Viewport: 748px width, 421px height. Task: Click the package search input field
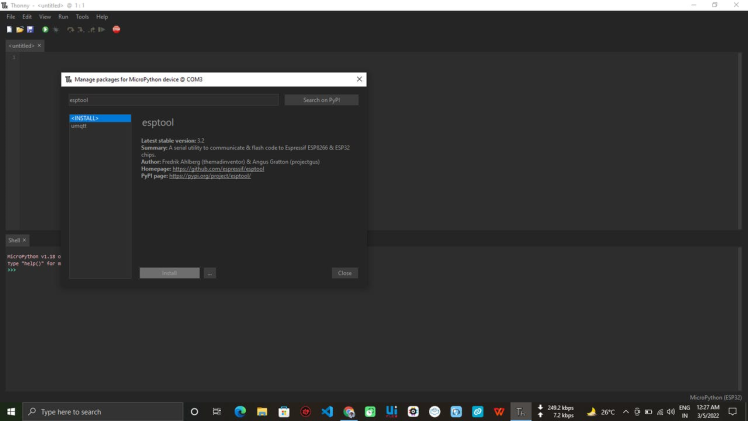coord(173,100)
